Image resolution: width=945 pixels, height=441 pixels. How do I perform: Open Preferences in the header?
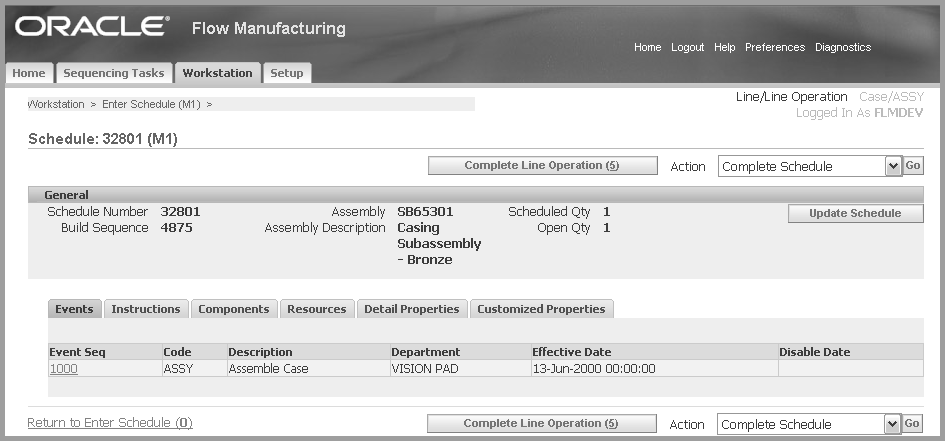click(x=775, y=47)
